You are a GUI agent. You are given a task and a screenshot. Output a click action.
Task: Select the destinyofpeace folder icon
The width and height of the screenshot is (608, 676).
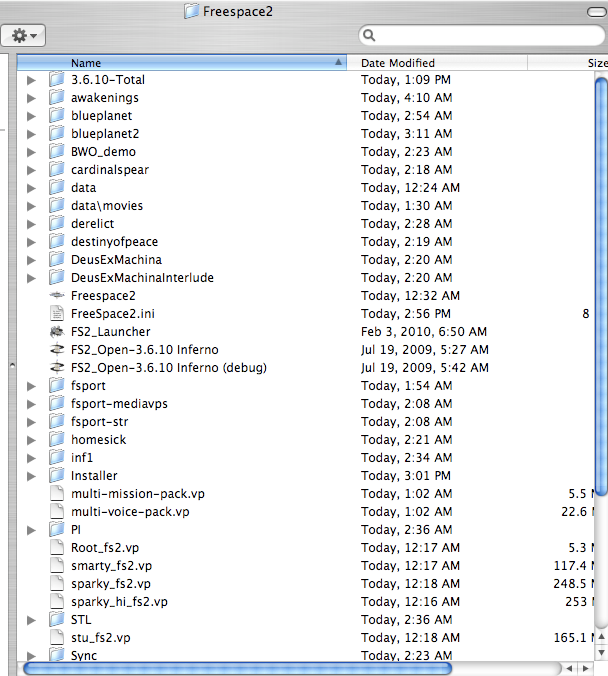point(56,241)
